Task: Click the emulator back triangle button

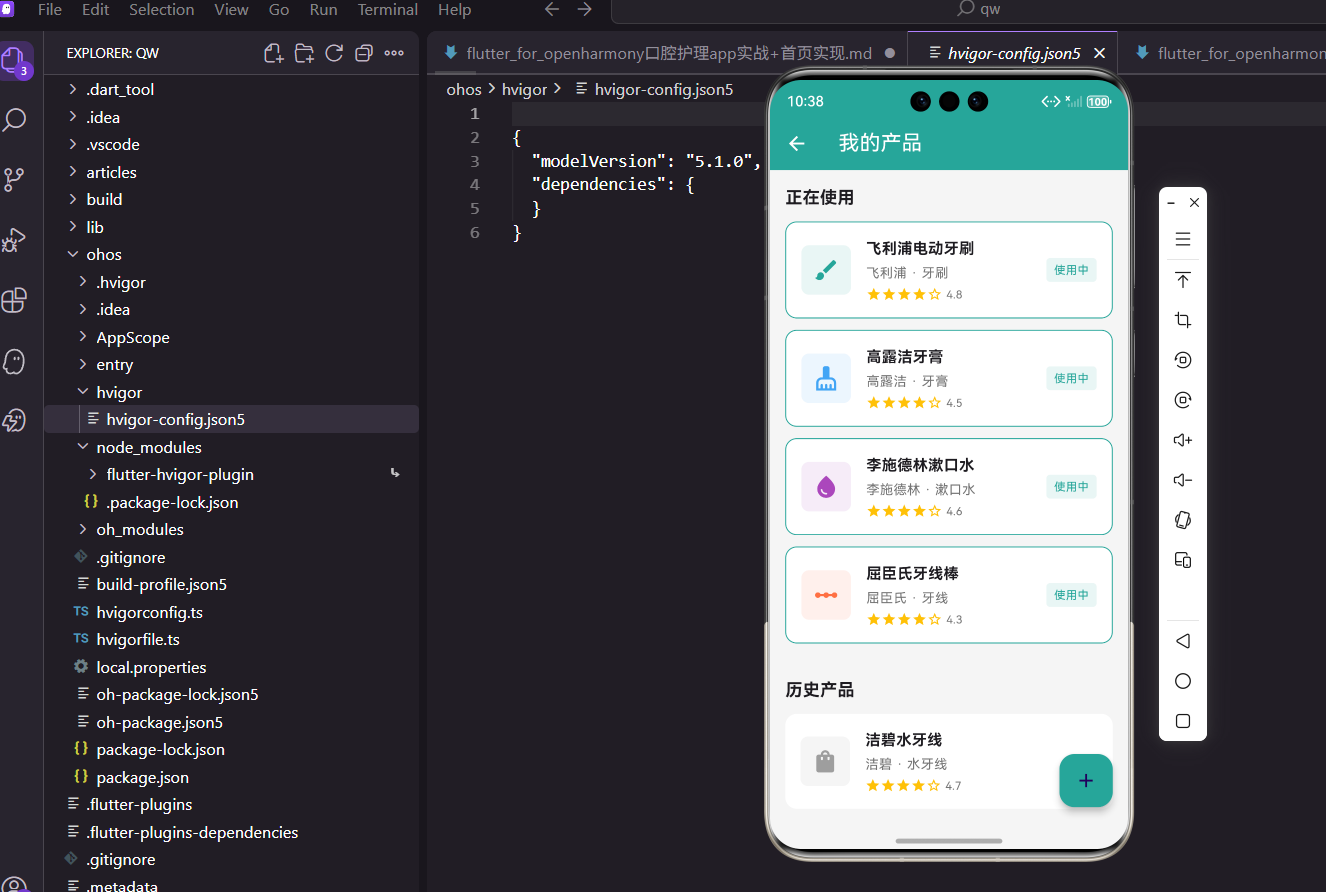Action: coord(1183,641)
